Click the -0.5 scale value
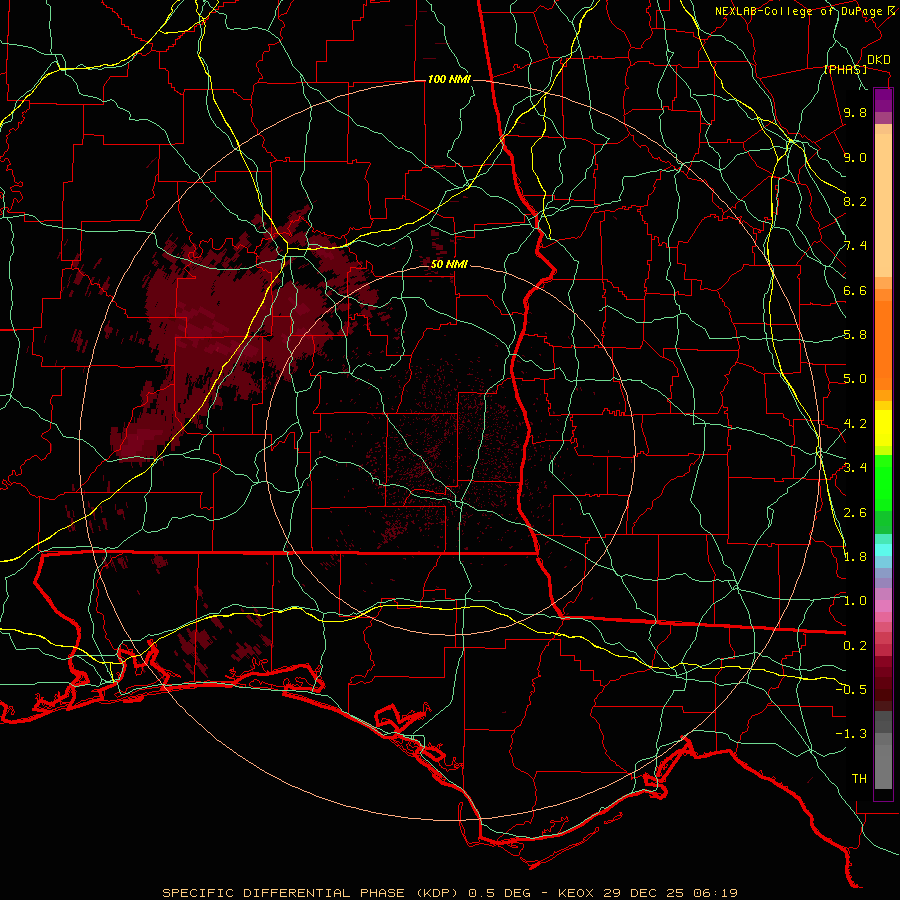 (x=851, y=690)
